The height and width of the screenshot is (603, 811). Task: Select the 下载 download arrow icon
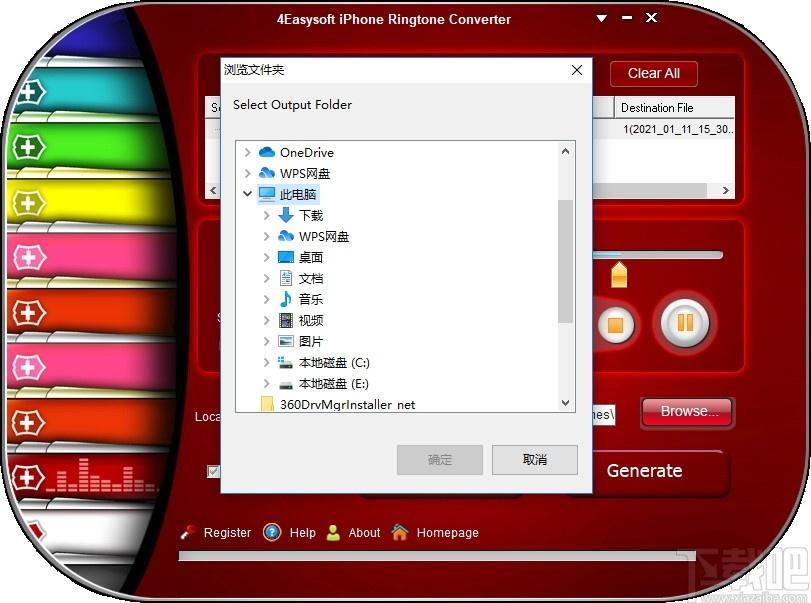point(286,215)
